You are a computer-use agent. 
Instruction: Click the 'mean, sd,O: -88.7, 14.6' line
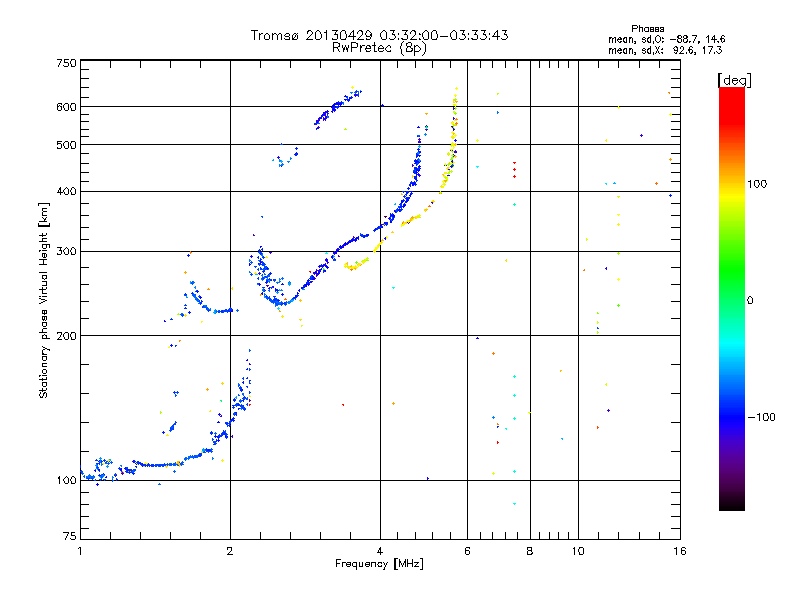point(666,39)
